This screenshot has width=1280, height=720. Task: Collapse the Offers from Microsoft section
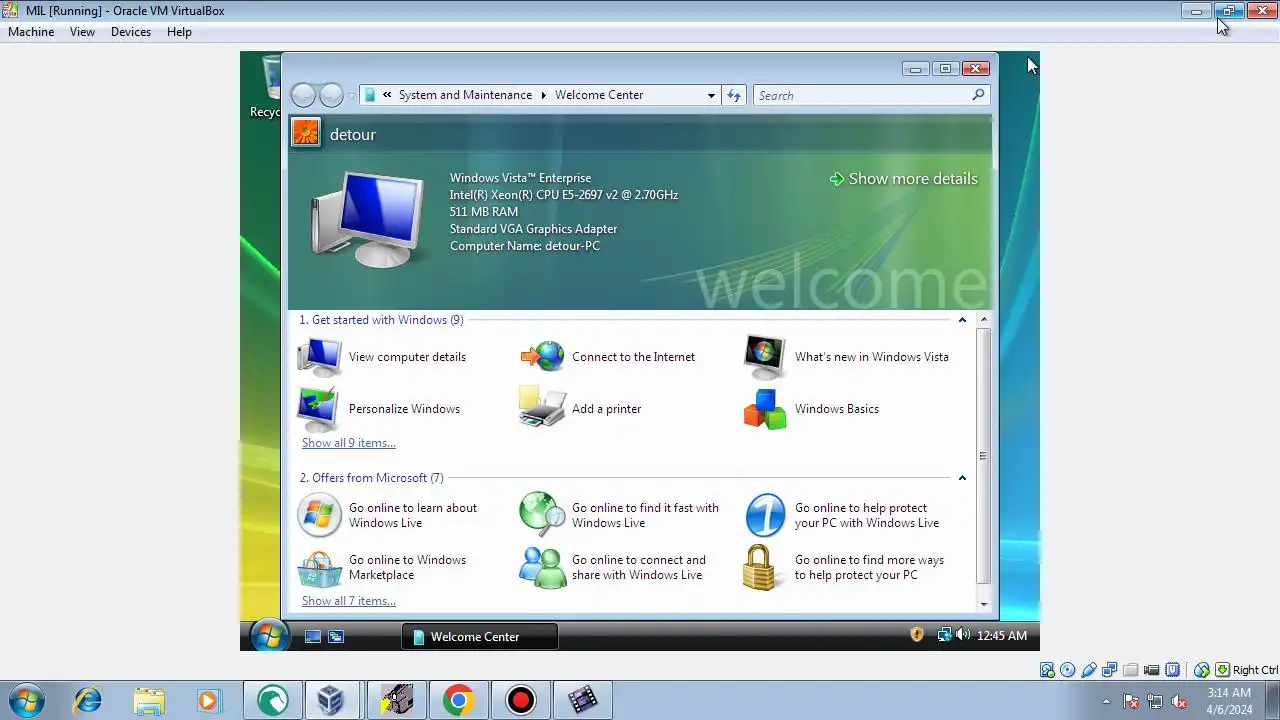(x=962, y=478)
